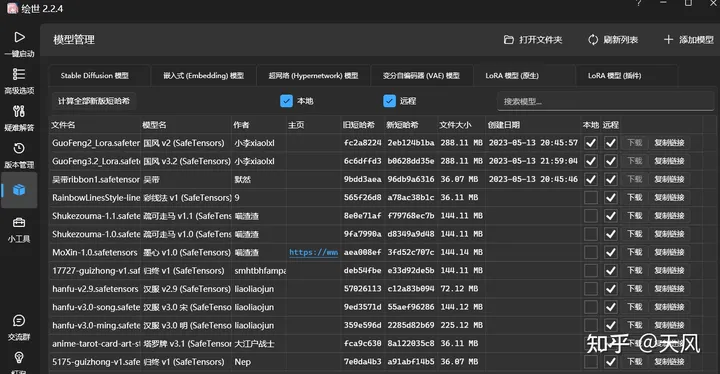Open the https link in MoXin row
Viewport: 720px width, 374px height.
pyautogui.click(x=314, y=252)
